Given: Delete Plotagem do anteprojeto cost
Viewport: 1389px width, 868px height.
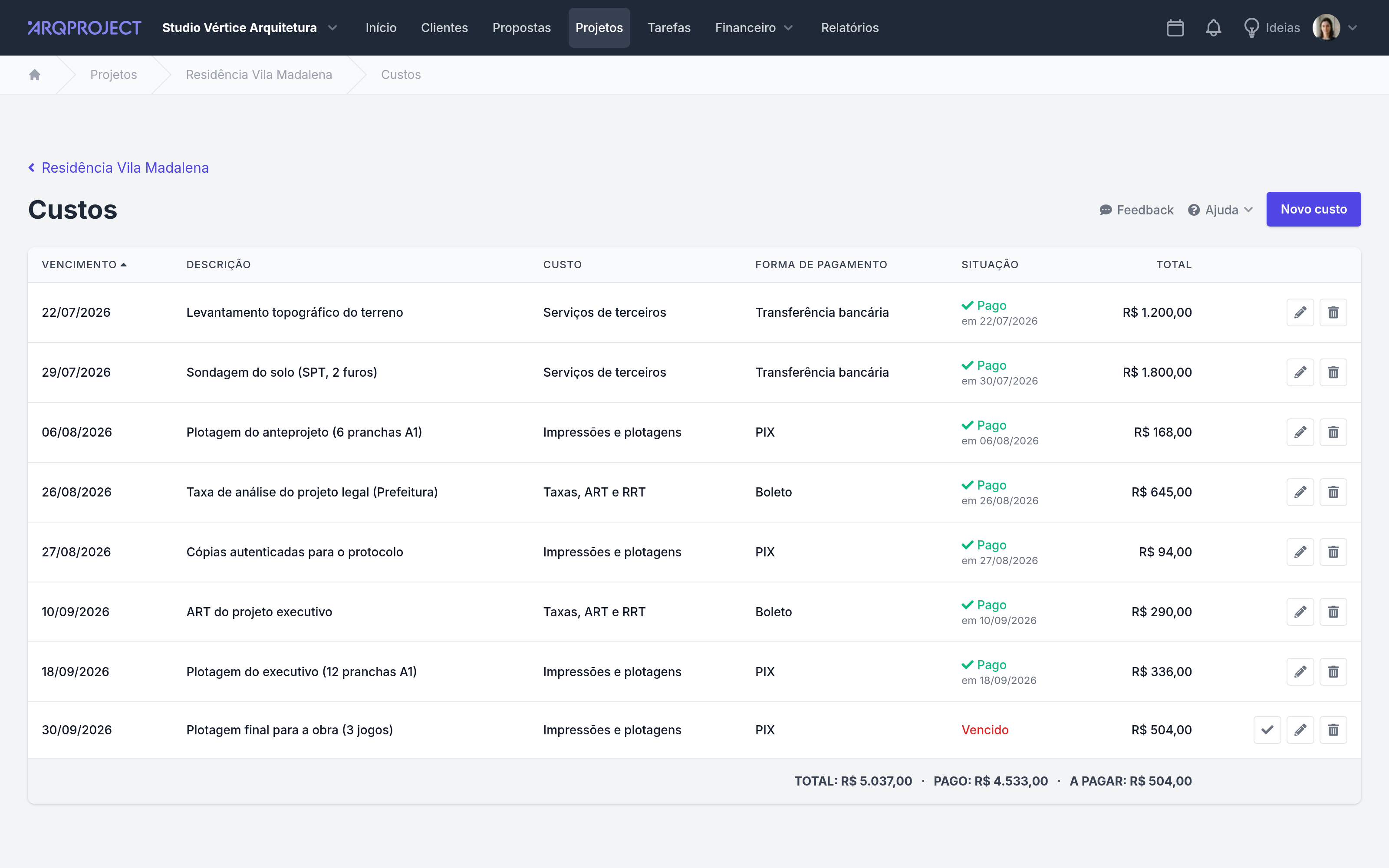Looking at the screenshot, I should [1333, 432].
